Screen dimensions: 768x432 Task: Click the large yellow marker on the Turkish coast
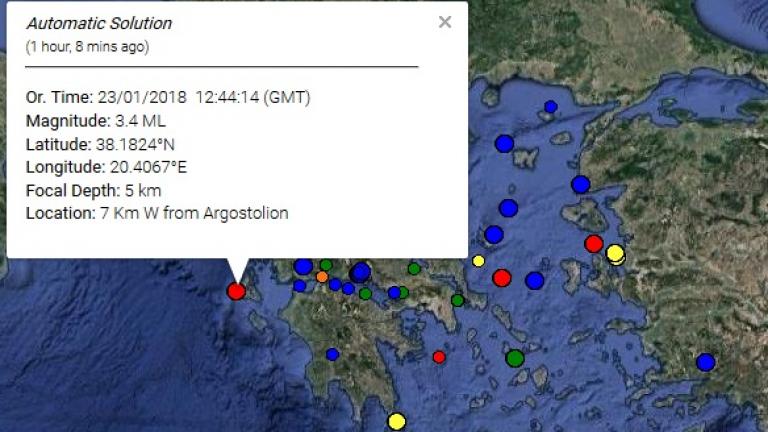tap(615, 253)
